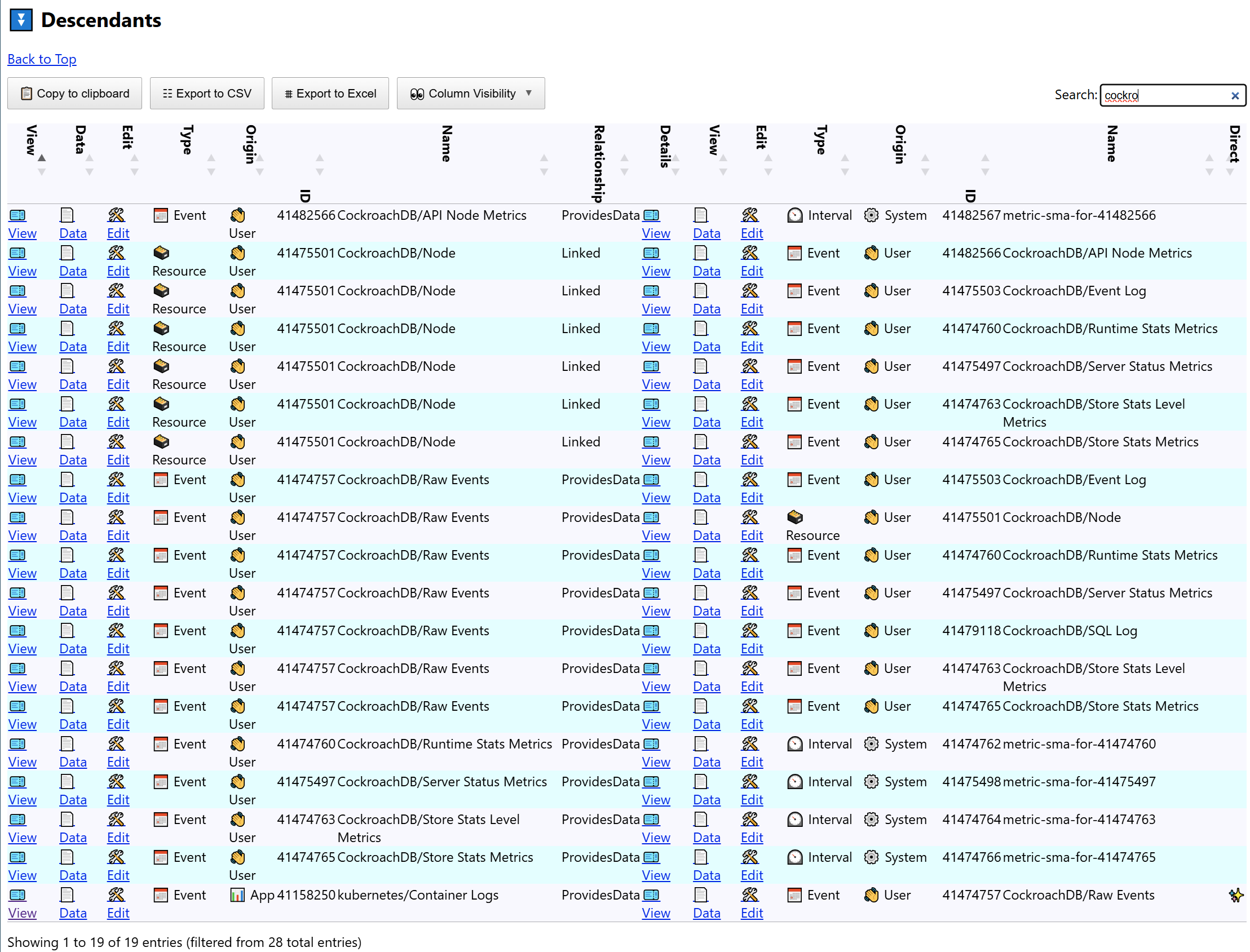The height and width of the screenshot is (952, 1250).
Task: Click the "metric-sma-for-41475497" name cell
Action: pos(1079,782)
